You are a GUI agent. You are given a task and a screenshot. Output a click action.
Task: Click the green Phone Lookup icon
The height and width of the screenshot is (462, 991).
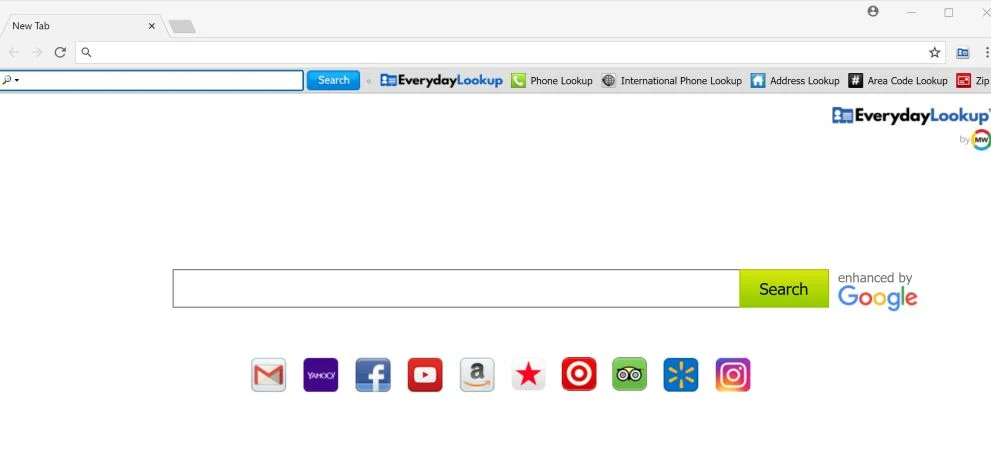518,80
